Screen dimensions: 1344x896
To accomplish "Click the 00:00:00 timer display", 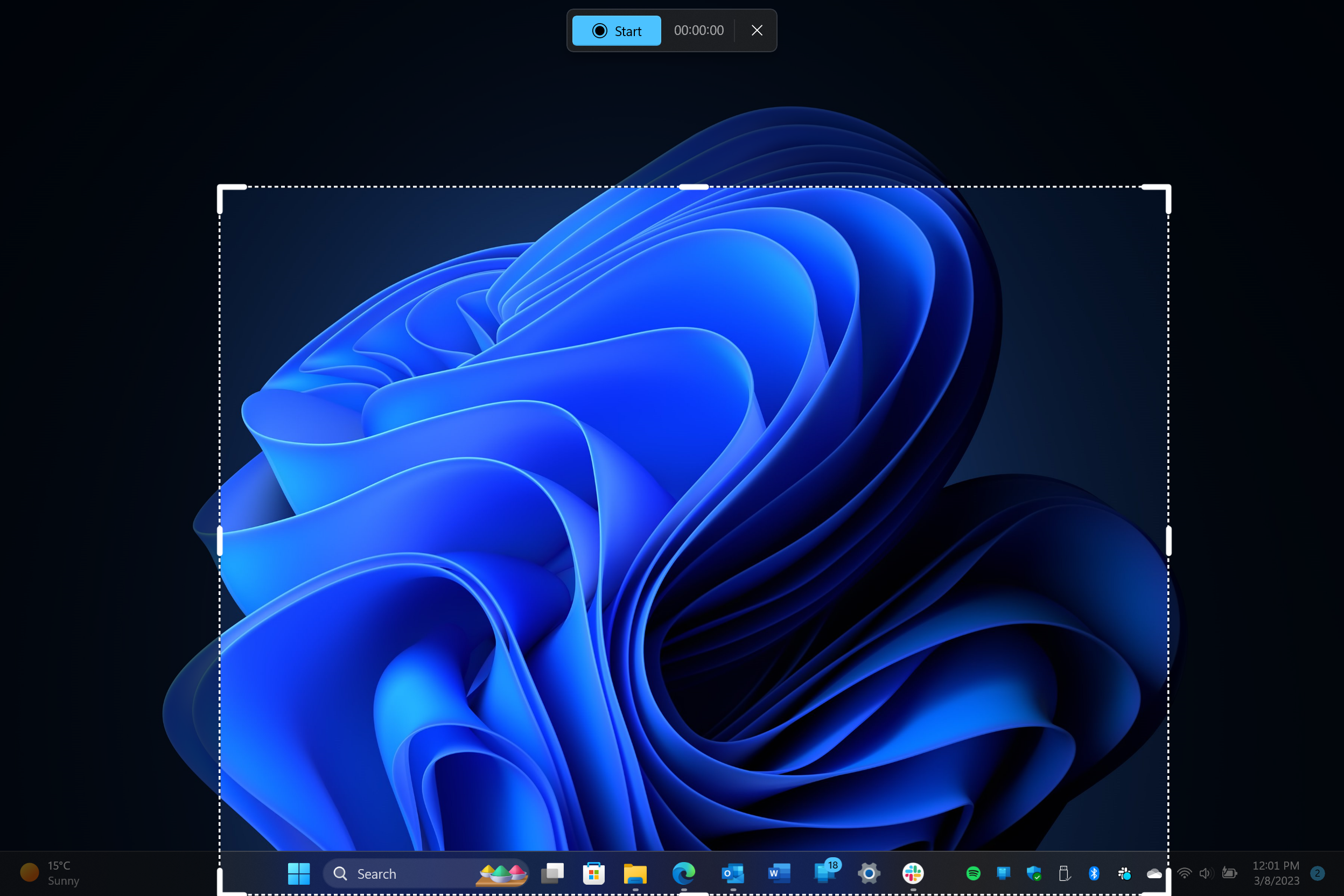I will tap(698, 30).
